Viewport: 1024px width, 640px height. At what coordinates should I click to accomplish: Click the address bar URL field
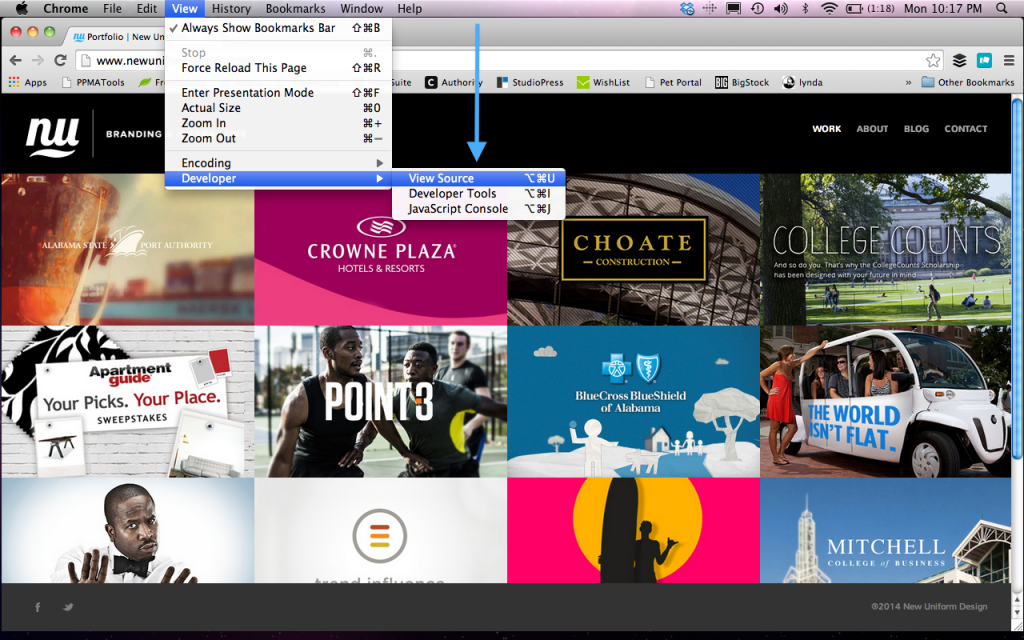[509, 61]
